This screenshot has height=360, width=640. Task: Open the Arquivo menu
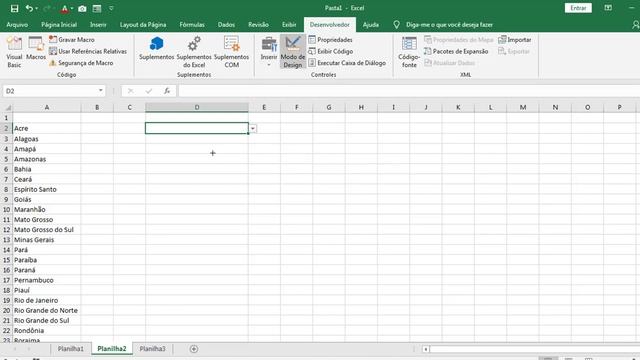[x=17, y=24]
